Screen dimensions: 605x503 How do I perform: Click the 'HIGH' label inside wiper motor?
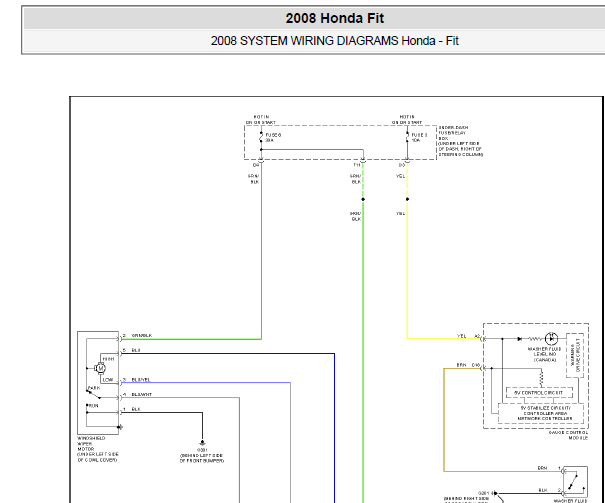click(x=108, y=359)
